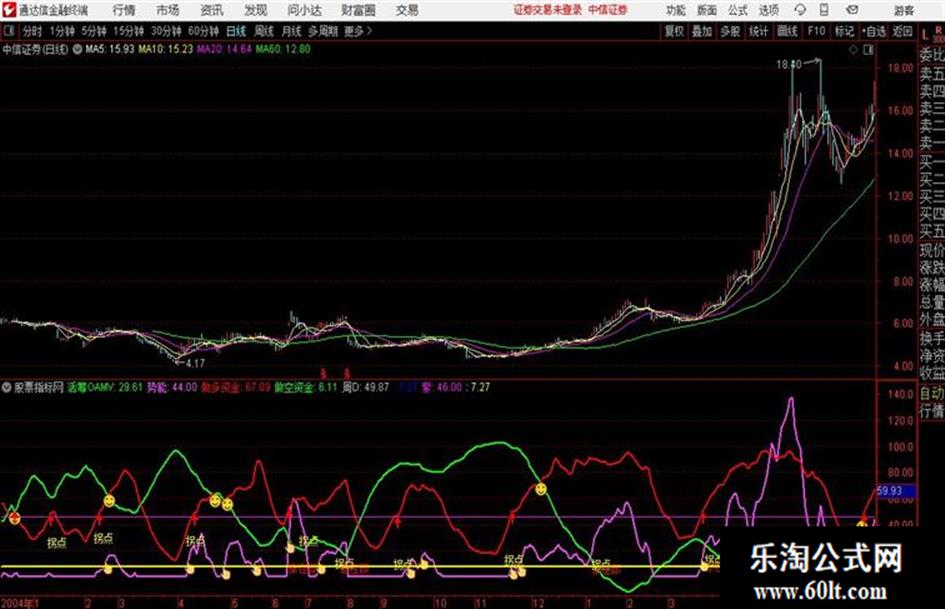
Task: Click the 做空资金: 6.11 indicator label
Action: [x=306, y=387]
